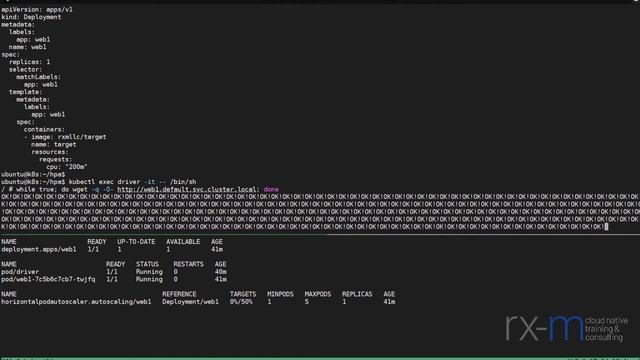Click the 'AVAILABLE' column header
Viewport: 640px width, 360px height.
(x=183, y=242)
